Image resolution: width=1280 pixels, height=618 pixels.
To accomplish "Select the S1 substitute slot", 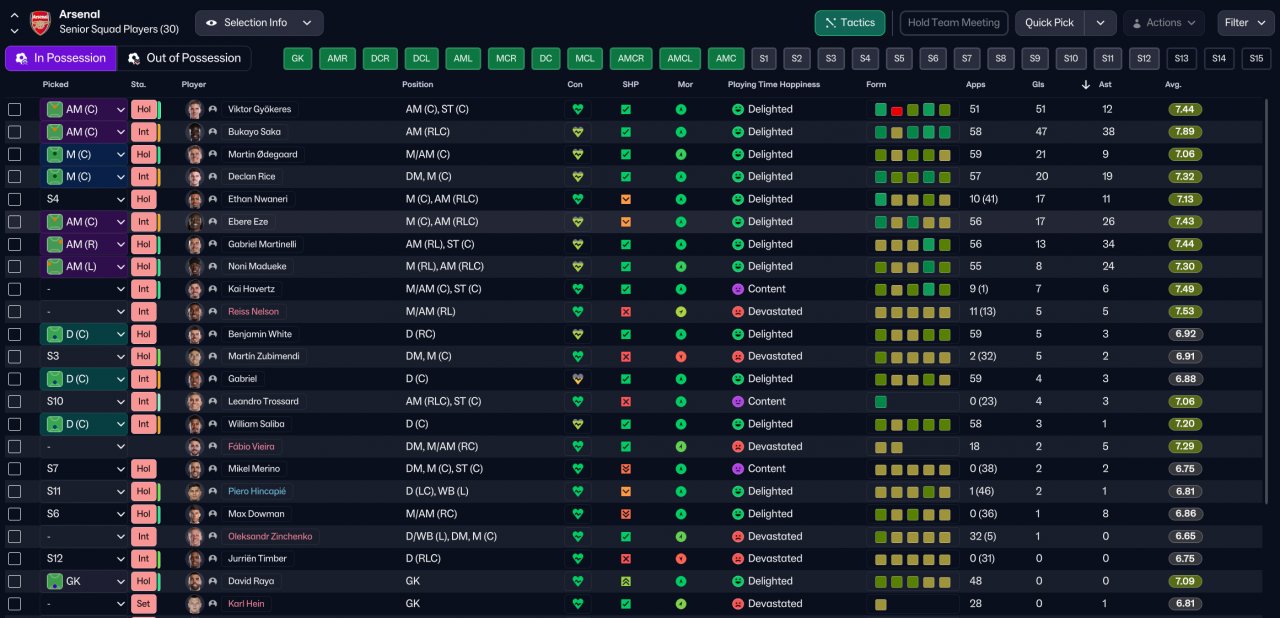I will pyautogui.click(x=764, y=59).
